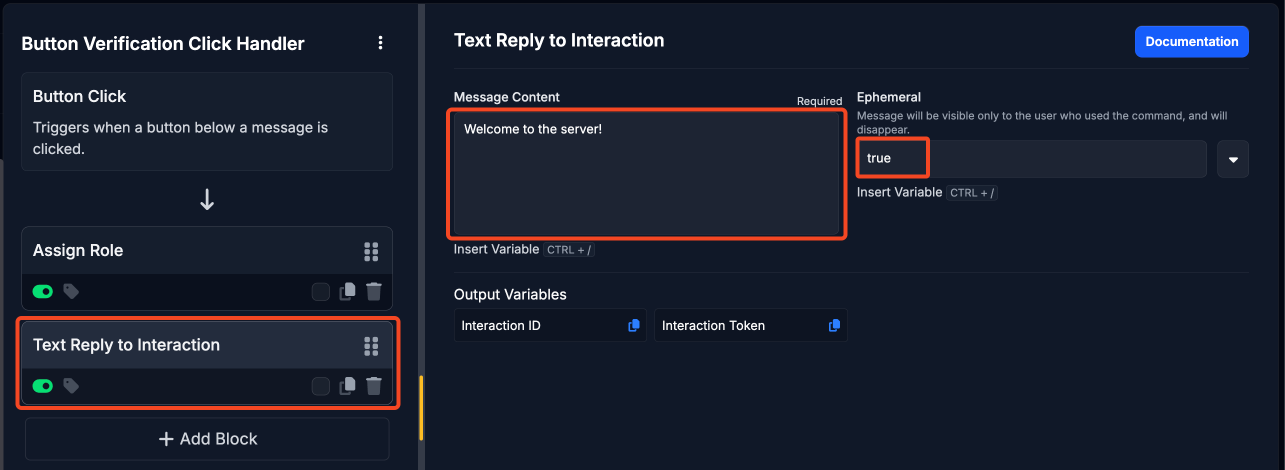Click into the Message Content text area

(647, 174)
